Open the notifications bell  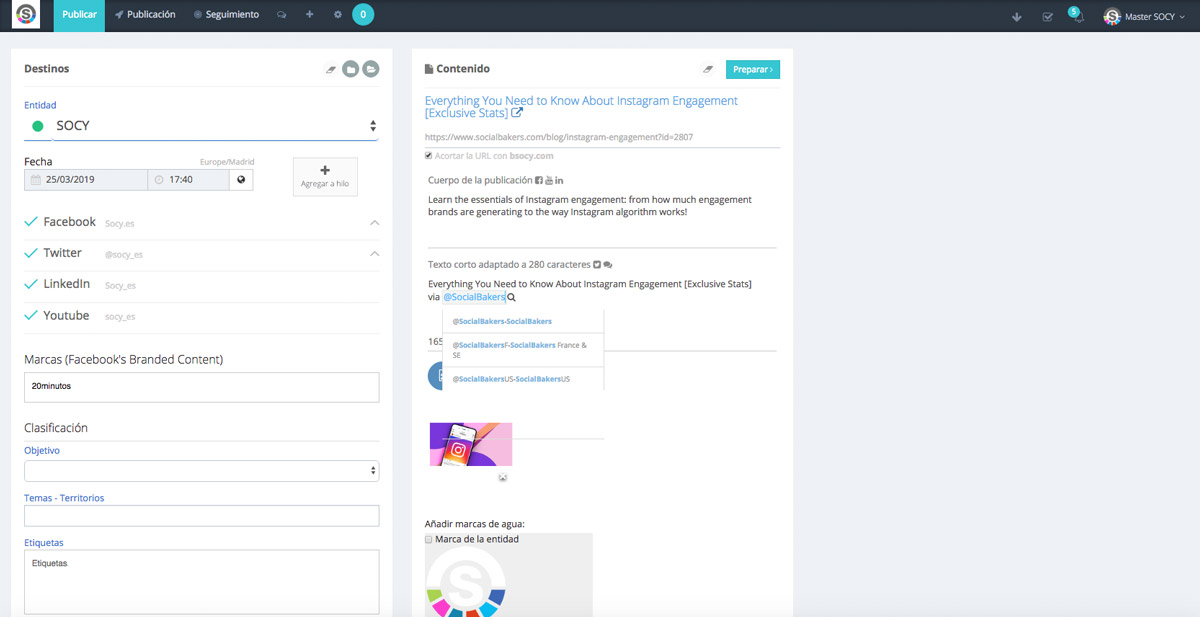1078,16
